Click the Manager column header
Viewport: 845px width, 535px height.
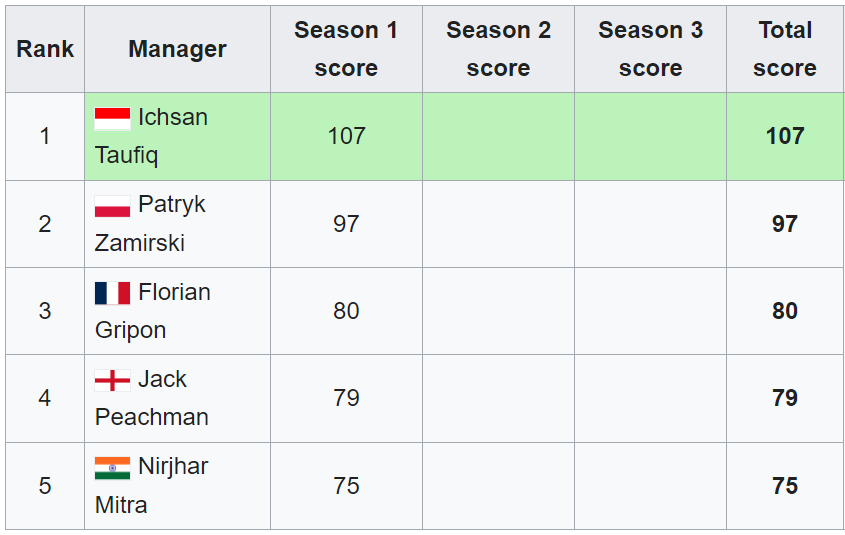177,49
